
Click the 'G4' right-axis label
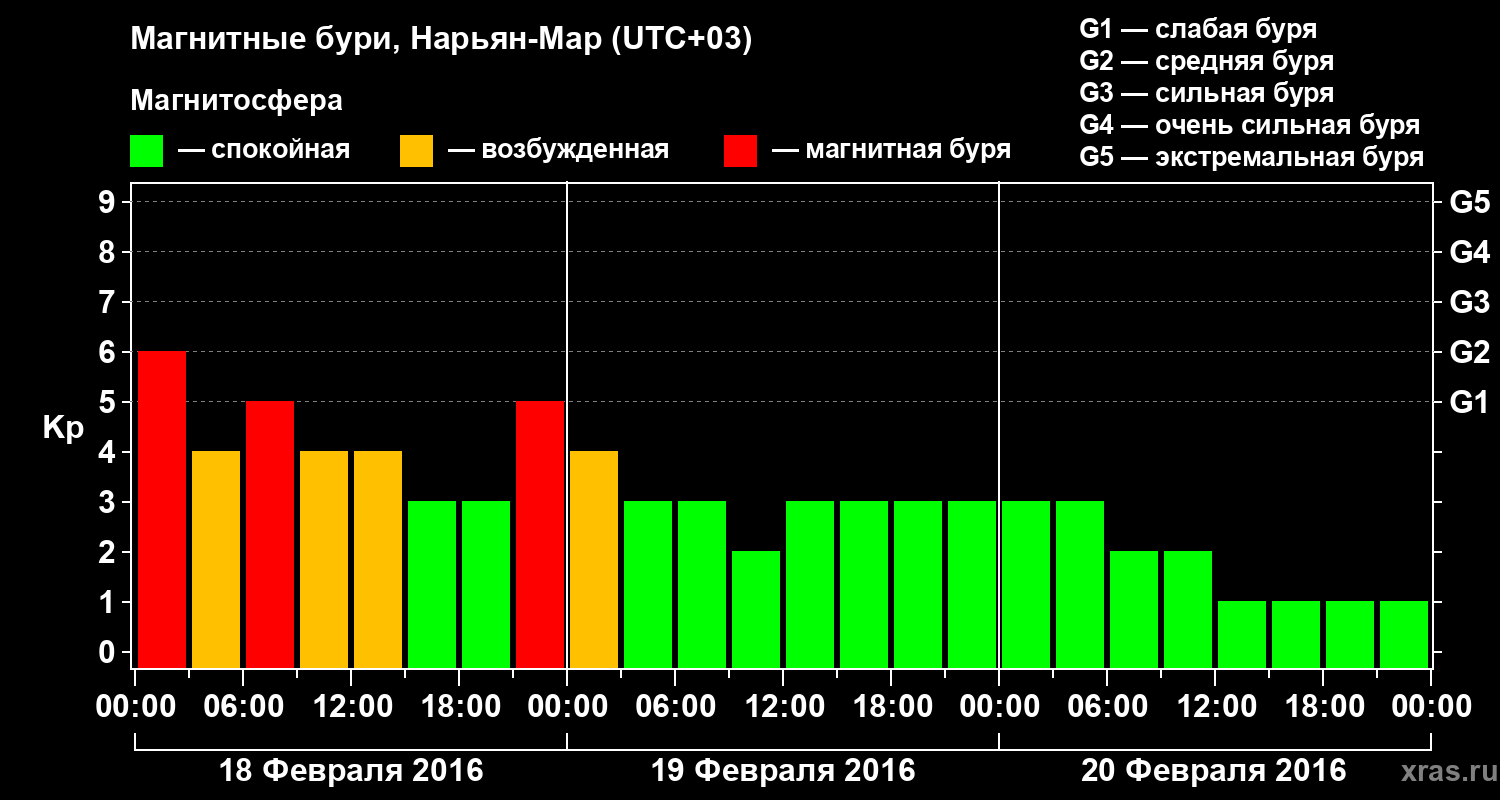coord(1469,253)
